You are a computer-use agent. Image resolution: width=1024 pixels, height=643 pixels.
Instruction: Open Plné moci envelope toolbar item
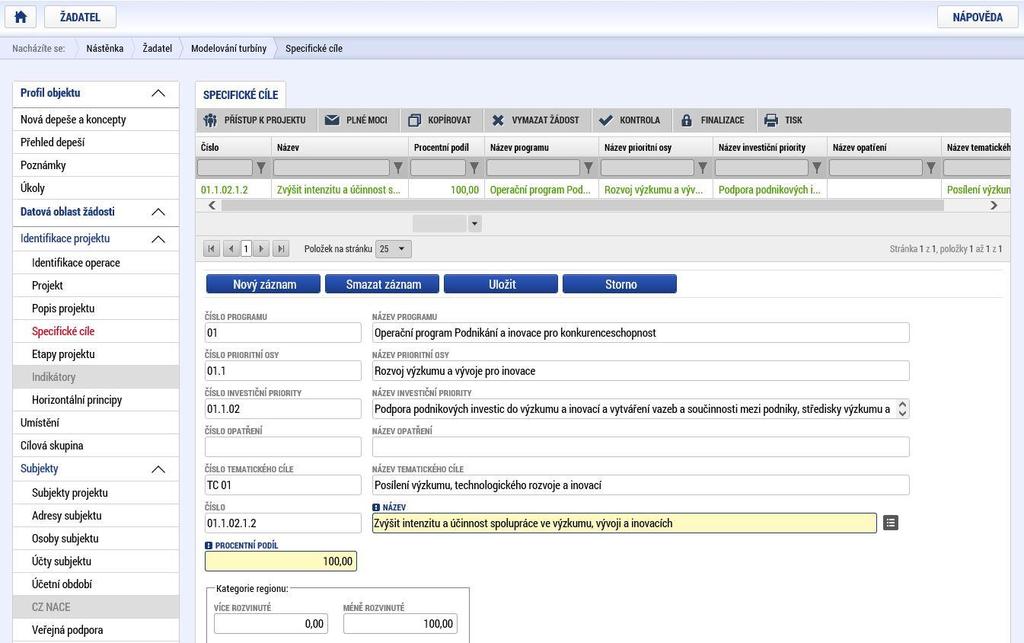pos(357,120)
